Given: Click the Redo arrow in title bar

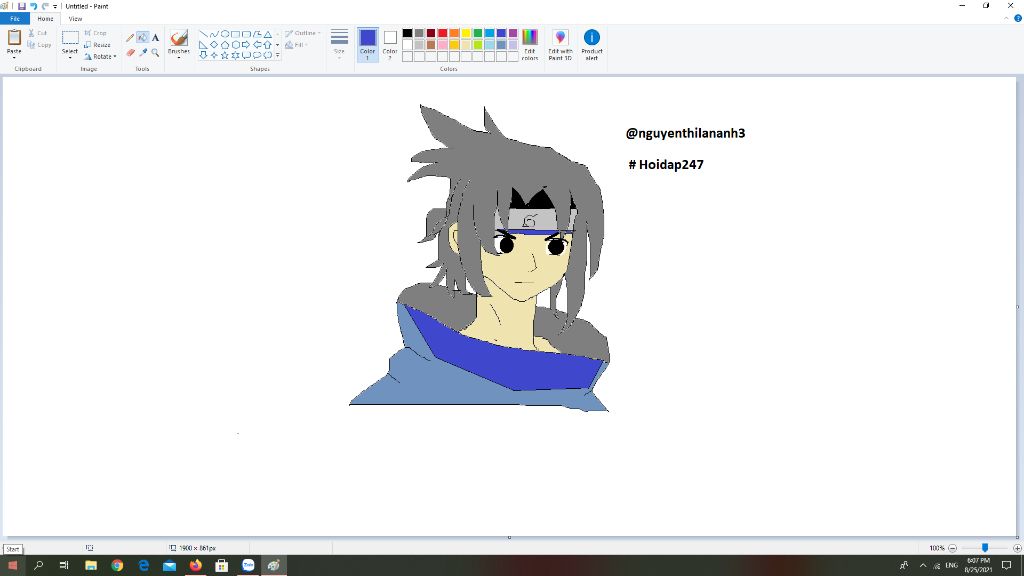Looking at the screenshot, I should [45, 6].
